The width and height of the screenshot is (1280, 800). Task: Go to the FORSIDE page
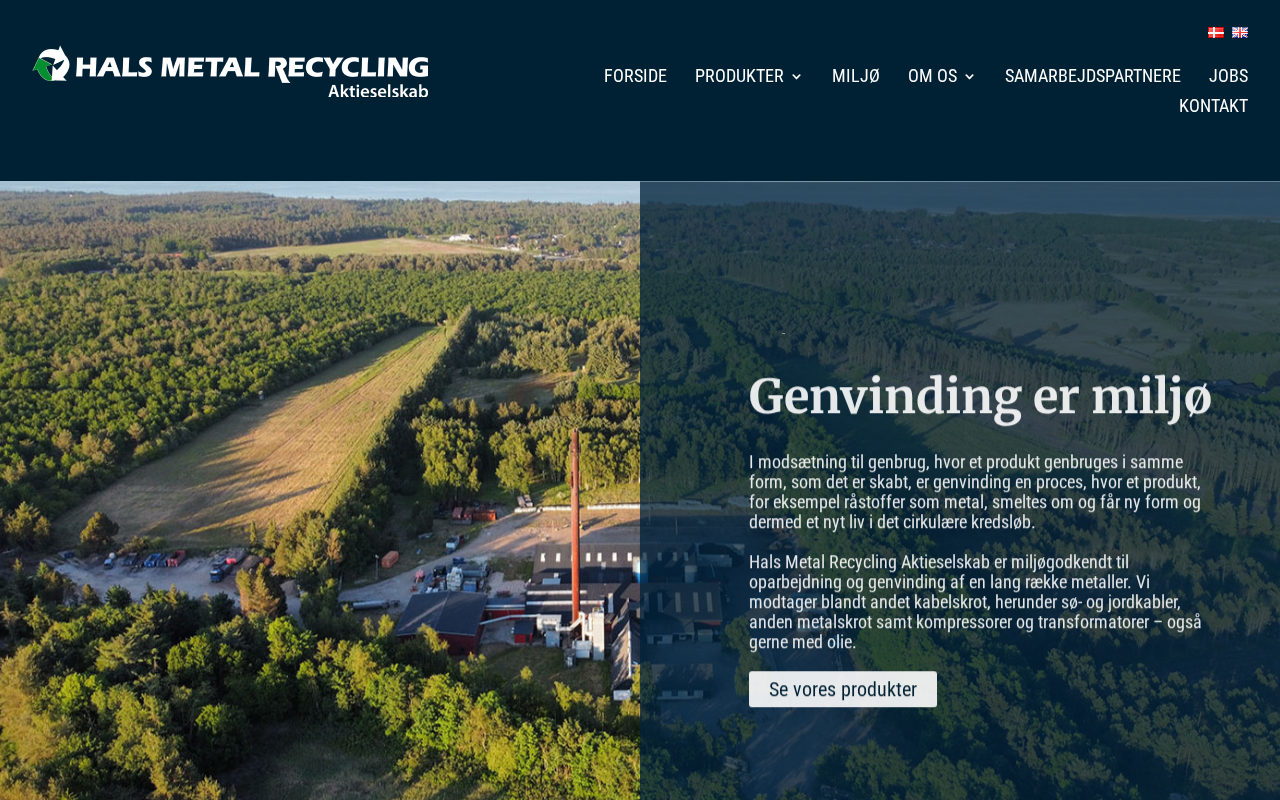pos(635,76)
